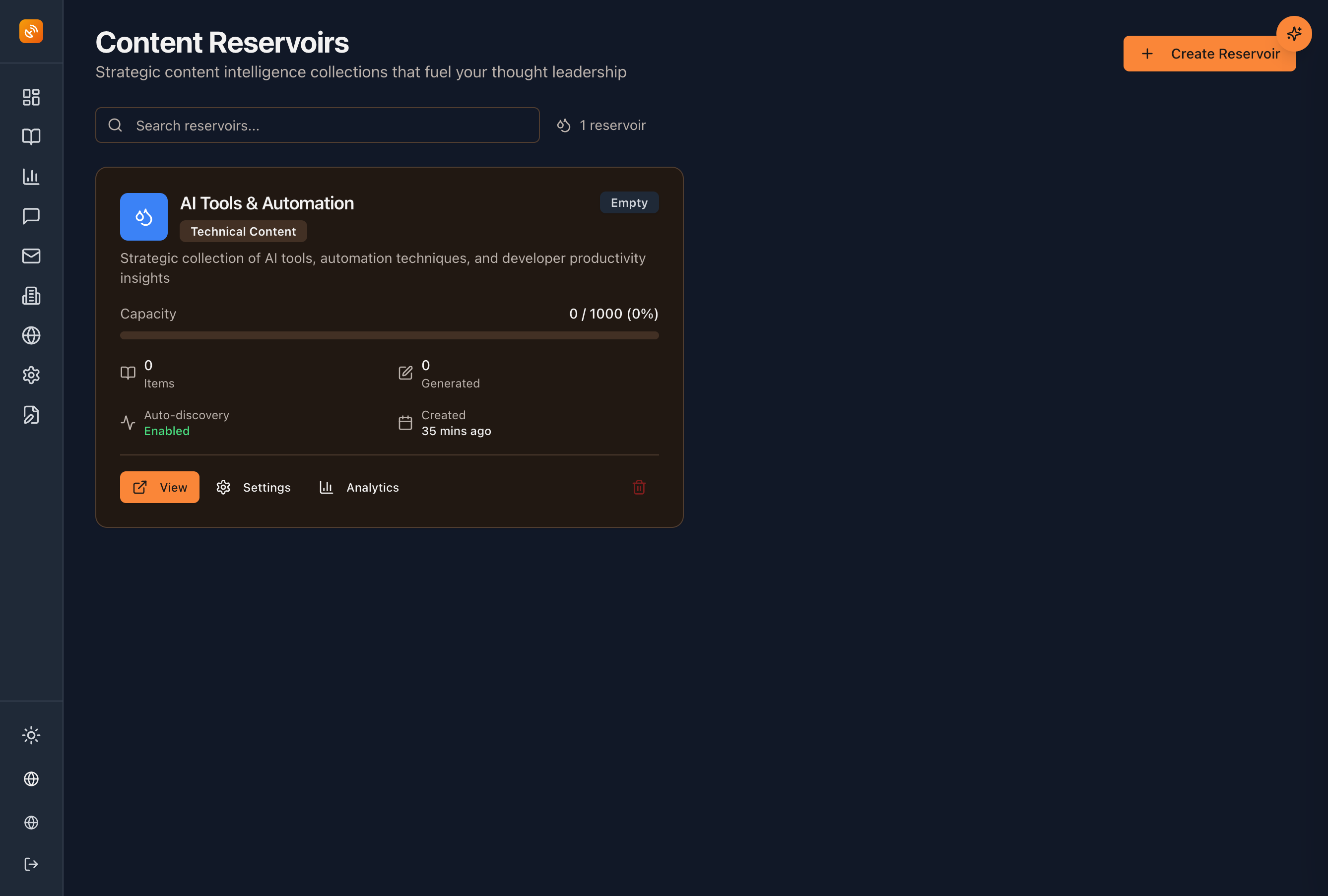Viewport: 1328px width, 896px height.
Task: Select the book icon in the sidebar
Action: [31, 136]
